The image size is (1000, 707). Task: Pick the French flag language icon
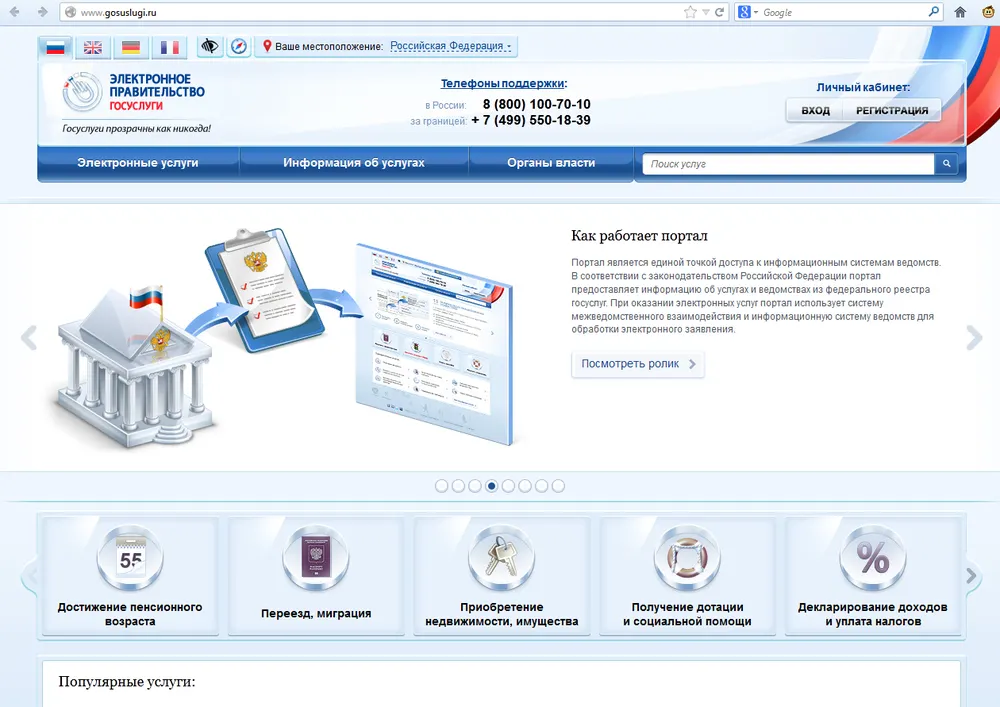(170, 47)
